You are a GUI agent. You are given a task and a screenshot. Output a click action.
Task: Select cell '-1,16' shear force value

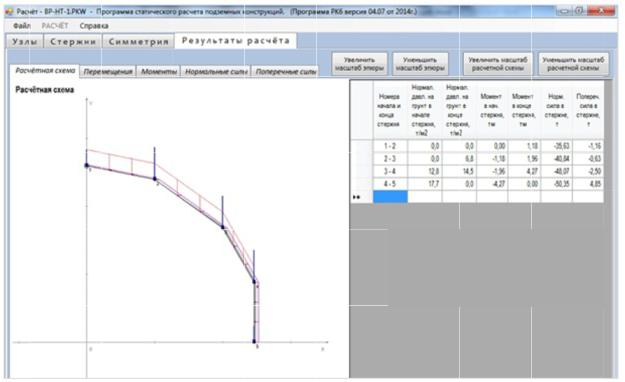588,146
